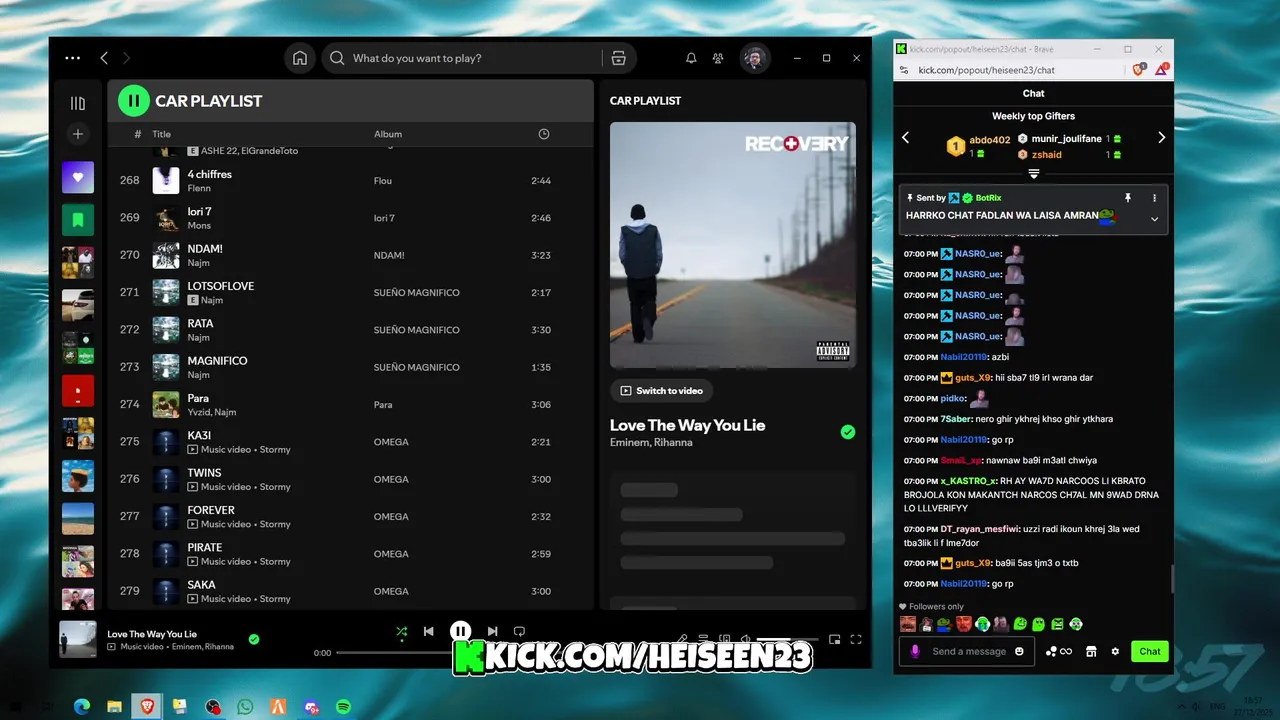Sort by the Title column header
This screenshot has height=720, width=1280.
tap(161, 134)
